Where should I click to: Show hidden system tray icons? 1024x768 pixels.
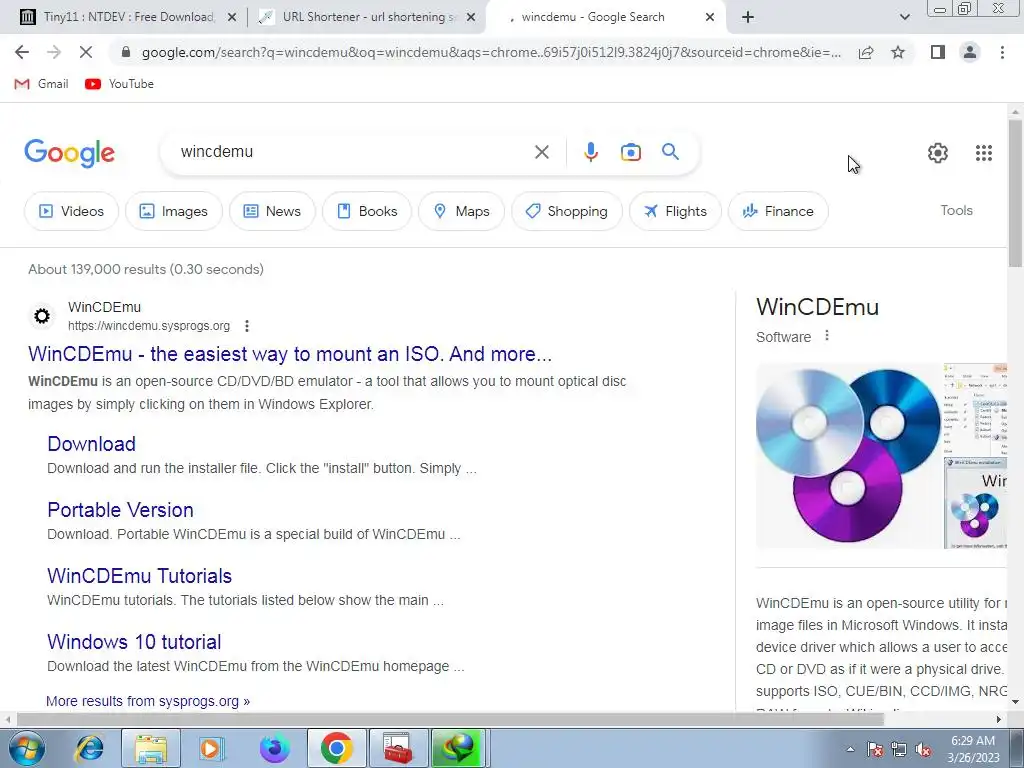(850, 749)
